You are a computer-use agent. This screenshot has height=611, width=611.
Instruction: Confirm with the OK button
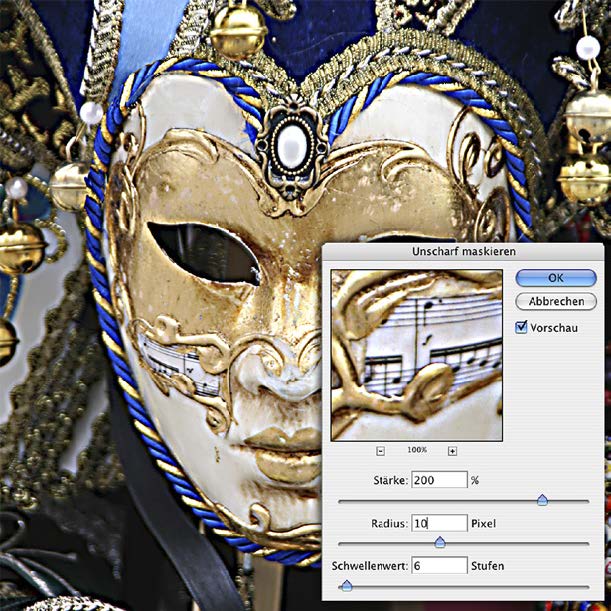tap(556, 278)
